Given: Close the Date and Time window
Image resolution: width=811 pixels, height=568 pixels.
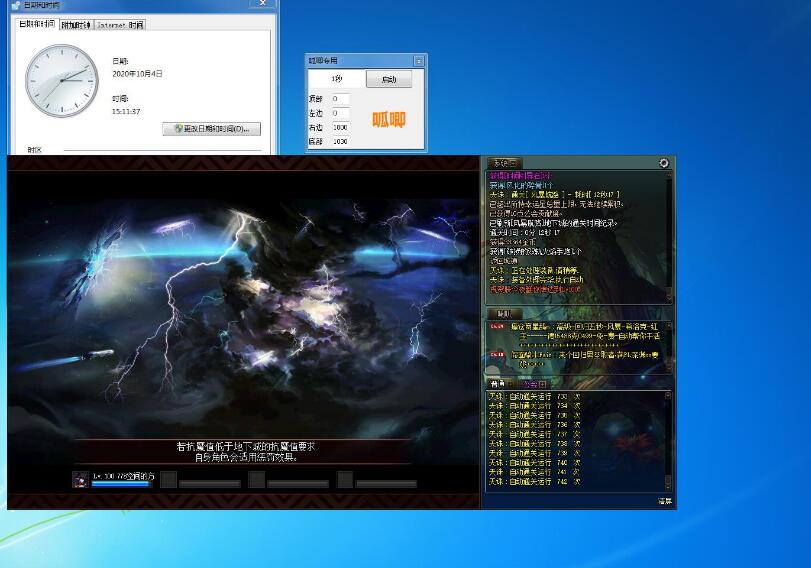Looking at the screenshot, I should tap(263, 3).
